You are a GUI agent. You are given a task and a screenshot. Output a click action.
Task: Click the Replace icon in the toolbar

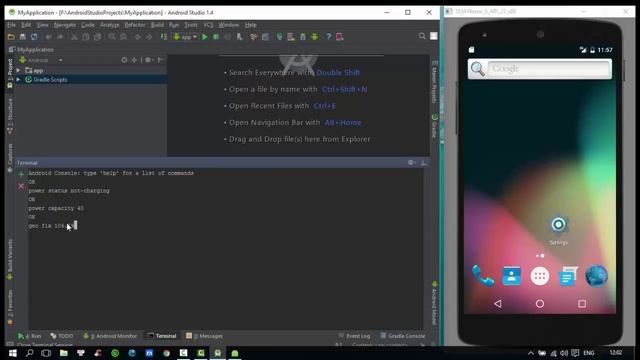click(x=123, y=37)
